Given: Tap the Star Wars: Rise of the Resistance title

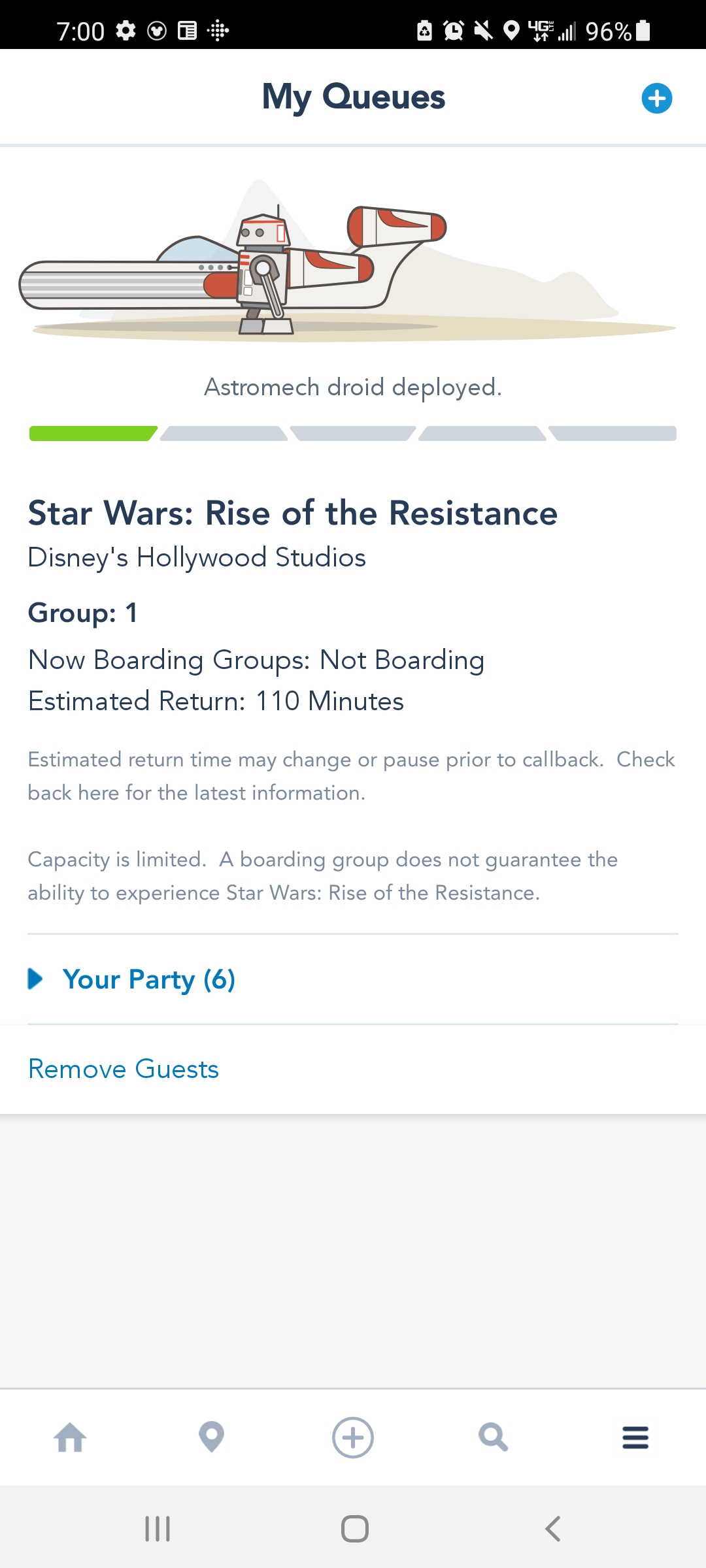Looking at the screenshot, I should point(292,513).
